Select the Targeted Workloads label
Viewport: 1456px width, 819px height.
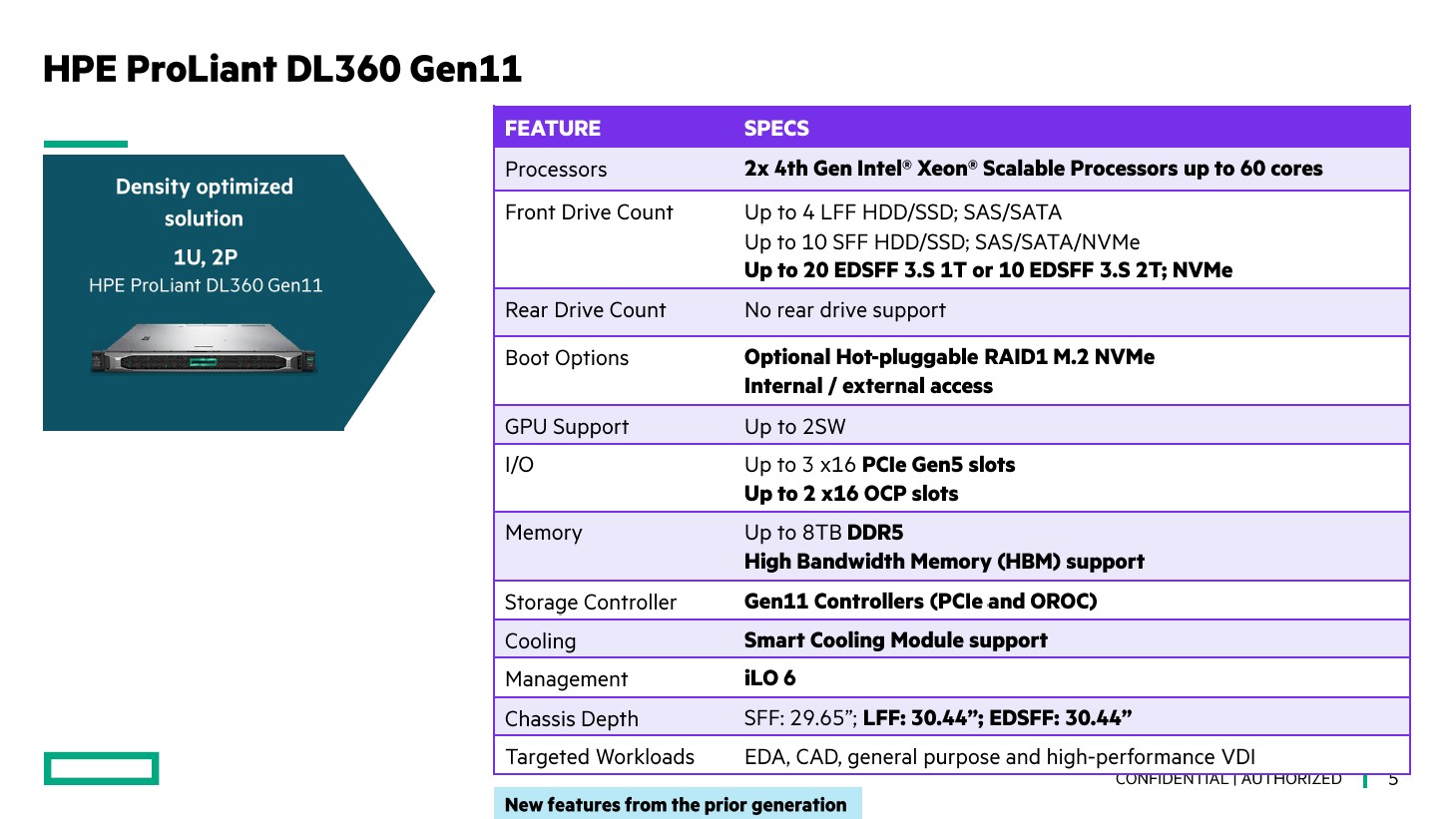tap(600, 757)
